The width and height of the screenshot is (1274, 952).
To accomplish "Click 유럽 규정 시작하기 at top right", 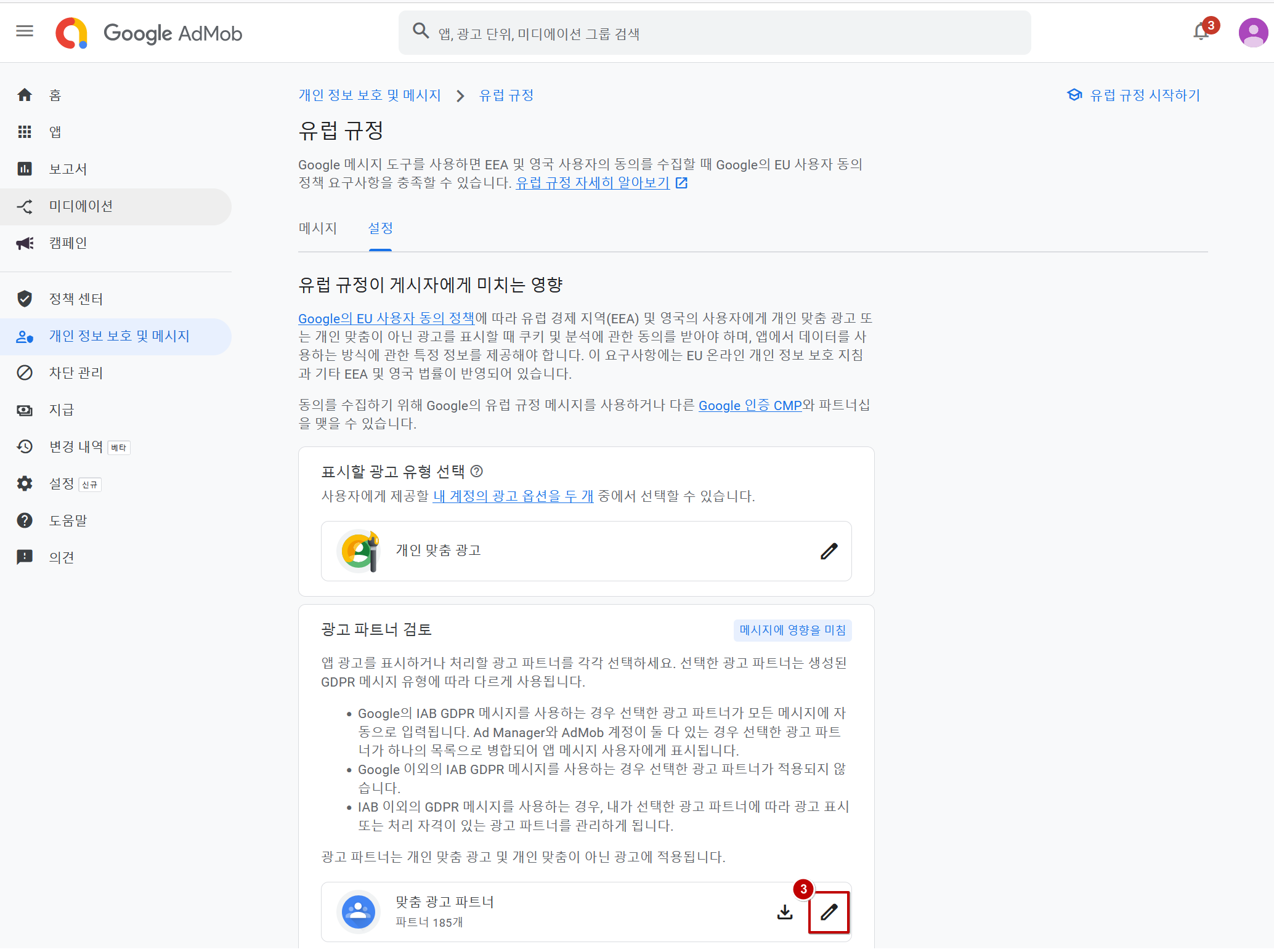I will pos(1145,95).
